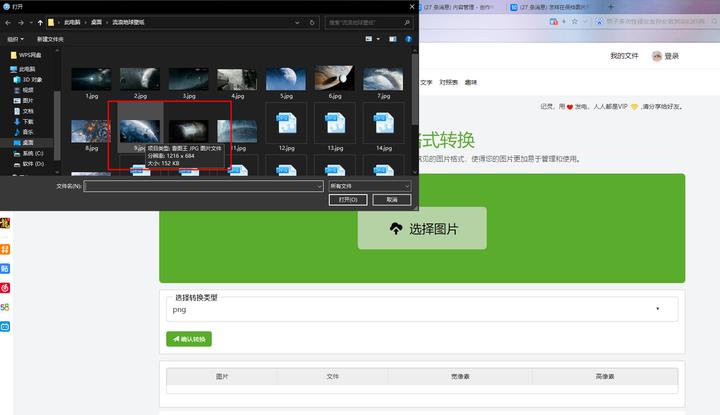The width and height of the screenshot is (720, 415).
Task: Open 软件 (D:) drive in sidebar
Action: point(28,164)
